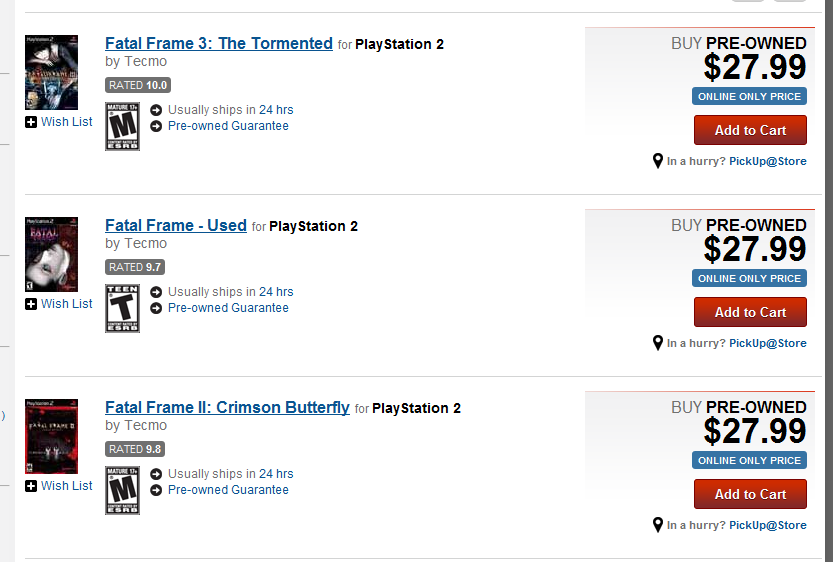
Task: Click Wish List plus icon for Fatal Frame 3
Action: click(31, 122)
